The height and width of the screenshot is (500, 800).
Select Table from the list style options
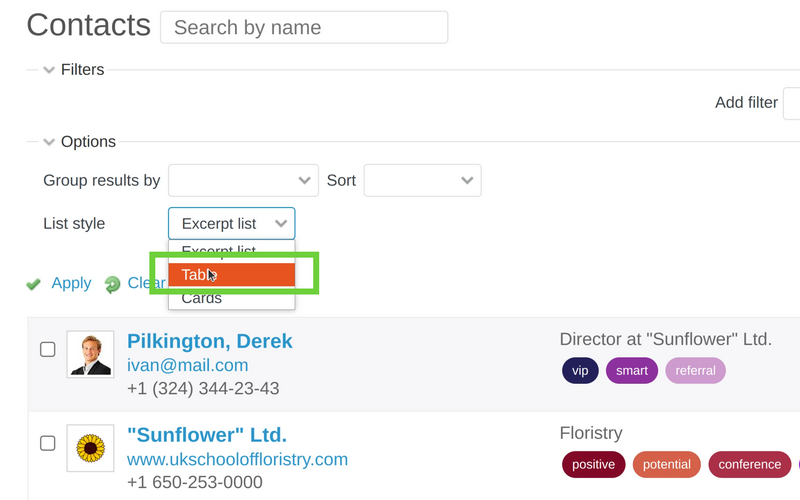tap(231, 275)
